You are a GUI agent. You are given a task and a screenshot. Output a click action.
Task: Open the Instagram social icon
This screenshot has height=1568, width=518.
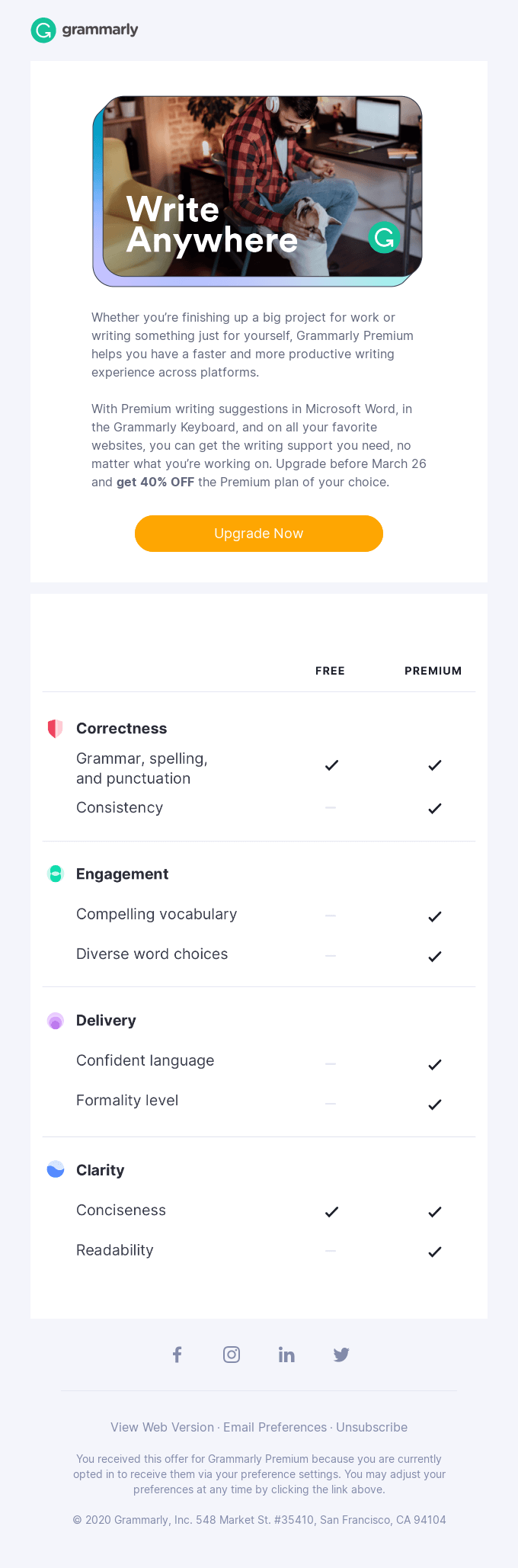point(232,1355)
